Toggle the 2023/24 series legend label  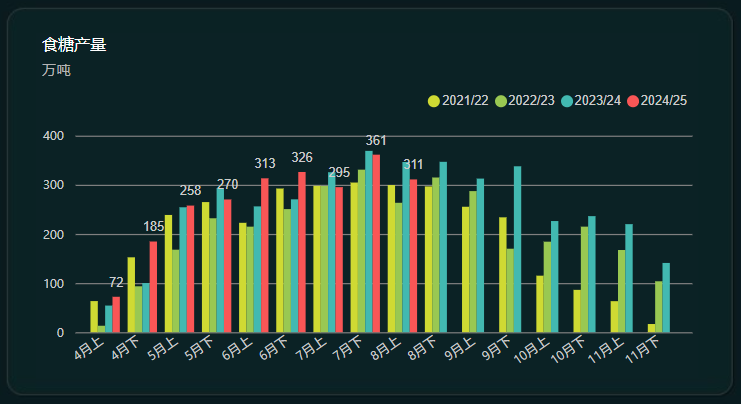pos(598,101)
